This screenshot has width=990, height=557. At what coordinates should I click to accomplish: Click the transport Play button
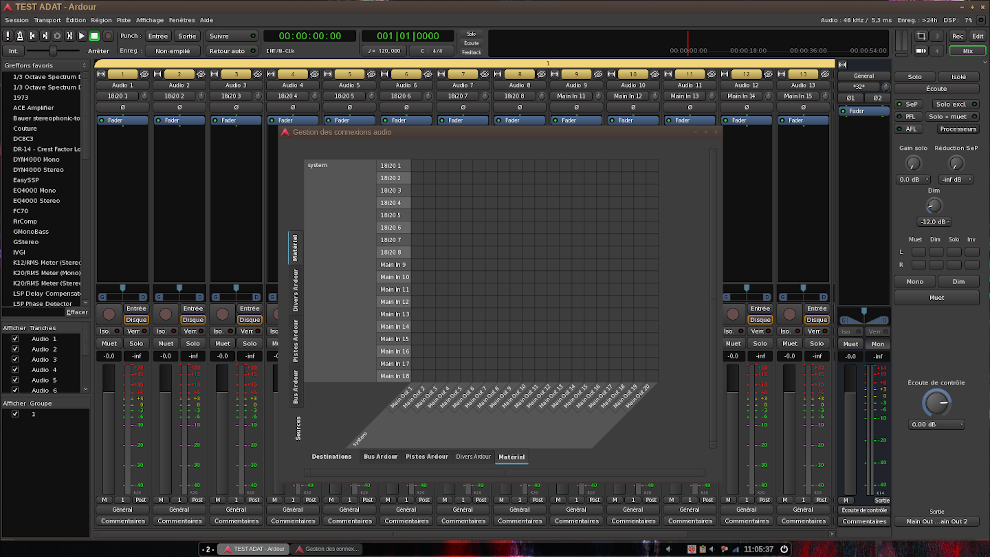pos(82,36)
